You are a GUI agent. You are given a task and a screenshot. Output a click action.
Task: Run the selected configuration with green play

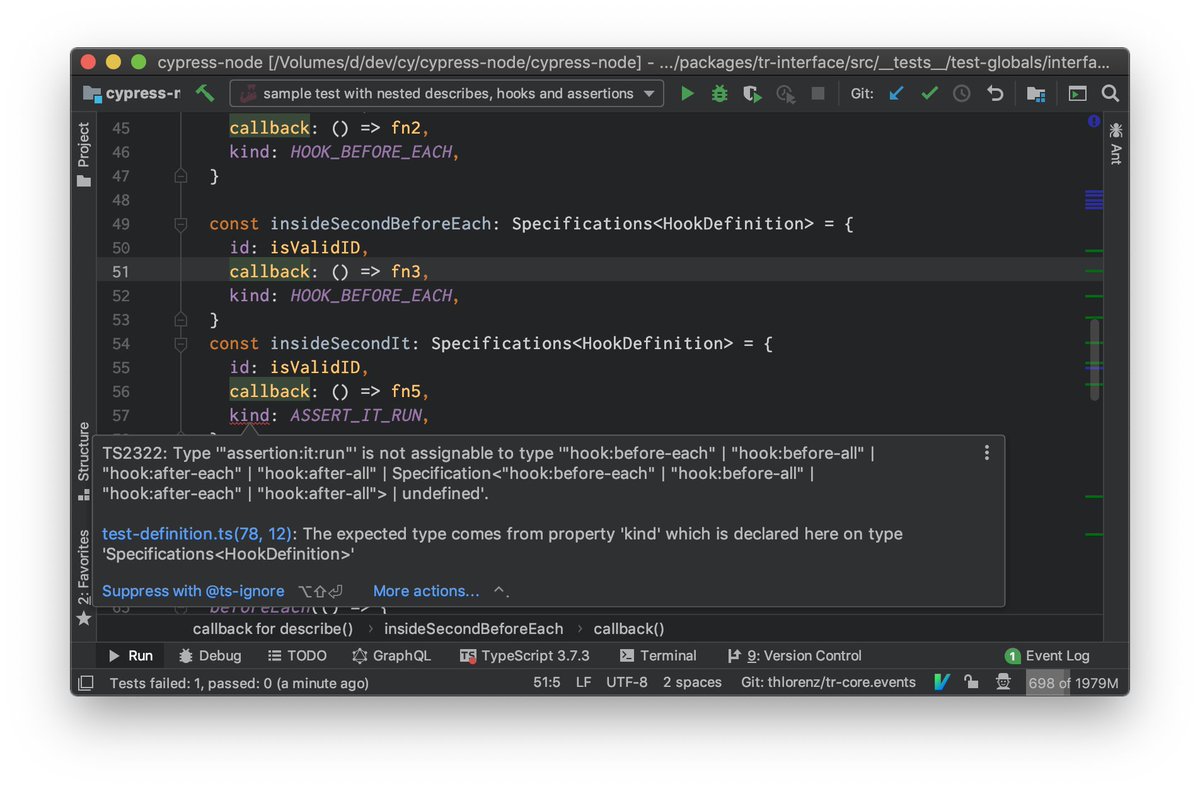point(687,93)
